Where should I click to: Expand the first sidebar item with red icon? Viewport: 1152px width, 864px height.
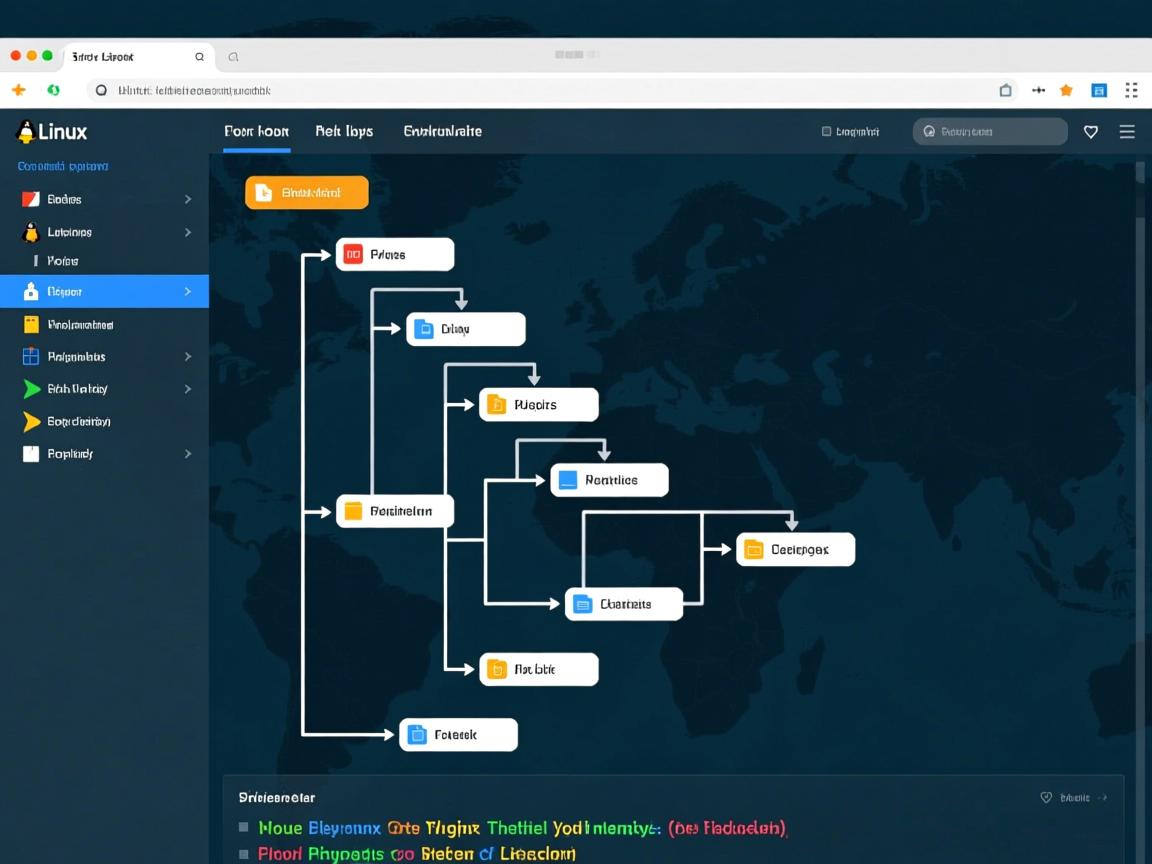187,200
